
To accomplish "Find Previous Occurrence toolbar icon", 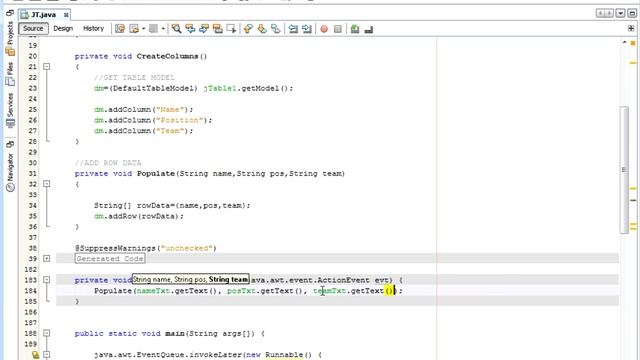I will tap(190, 29).
